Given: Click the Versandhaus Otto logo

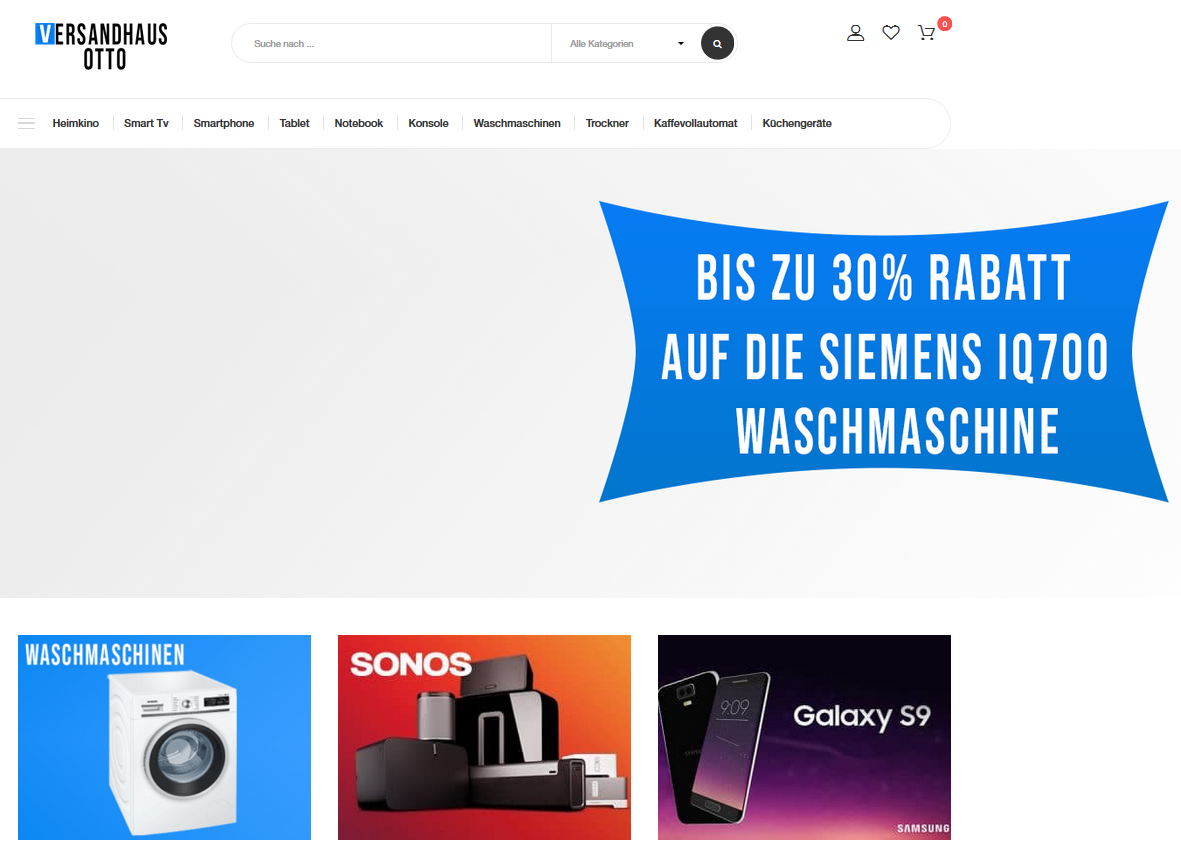Looking at the screenshot, I should click(x=102, y=46).
